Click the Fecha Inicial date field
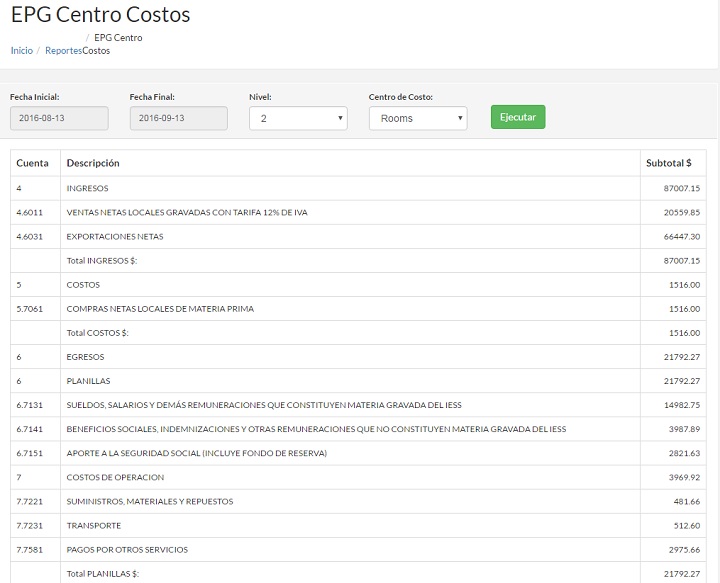Screen dimensions: 720x583 click(59, 118)
